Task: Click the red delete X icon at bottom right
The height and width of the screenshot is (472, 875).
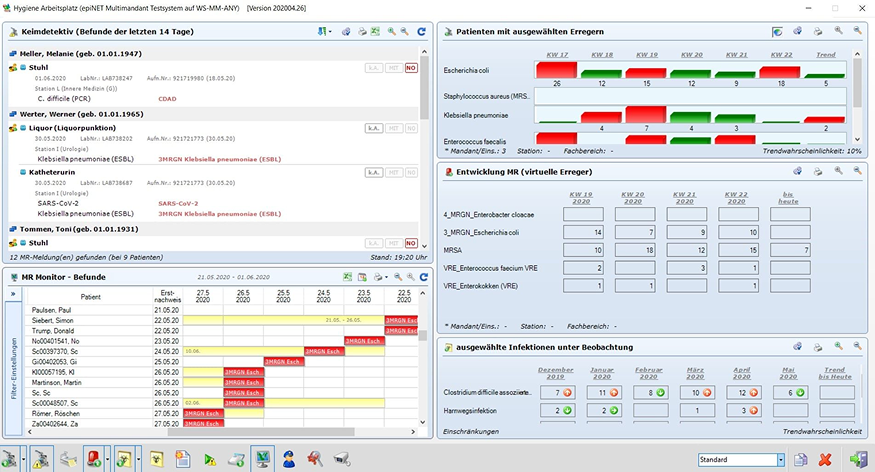Action: pos(825,459)
